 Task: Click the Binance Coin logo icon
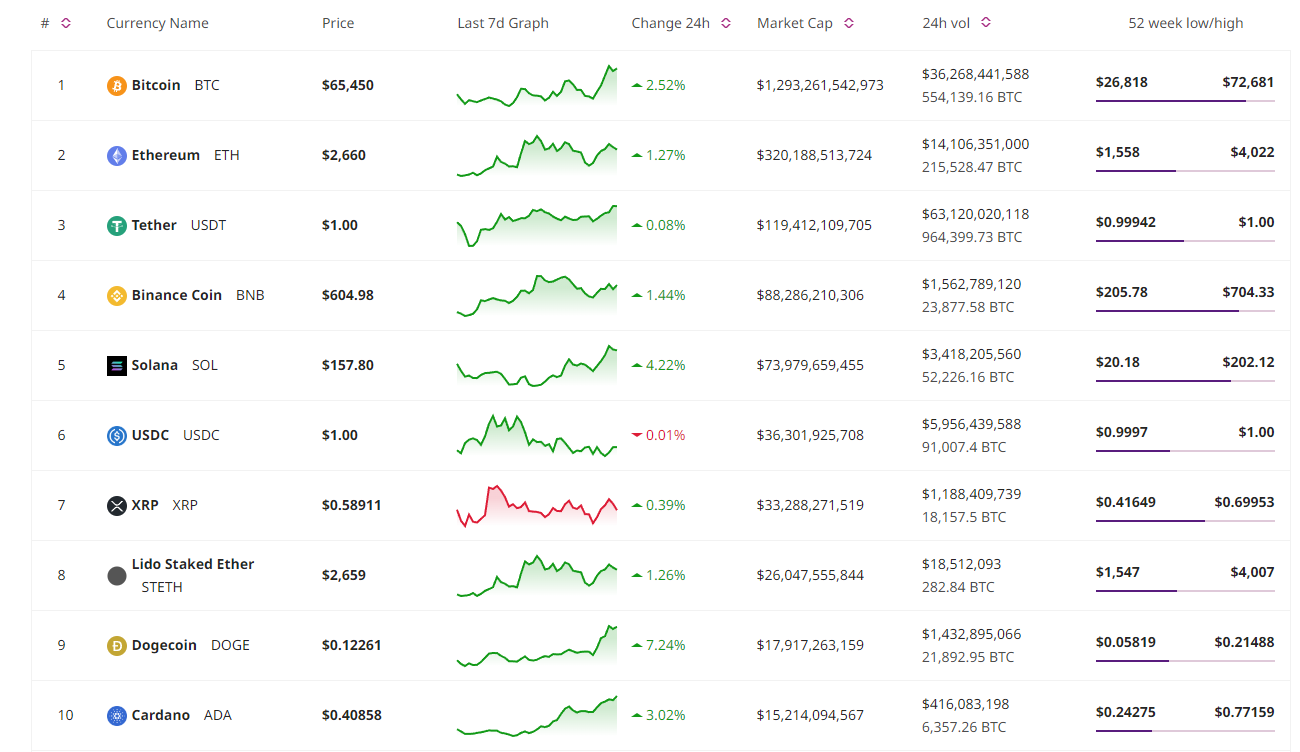117,296
